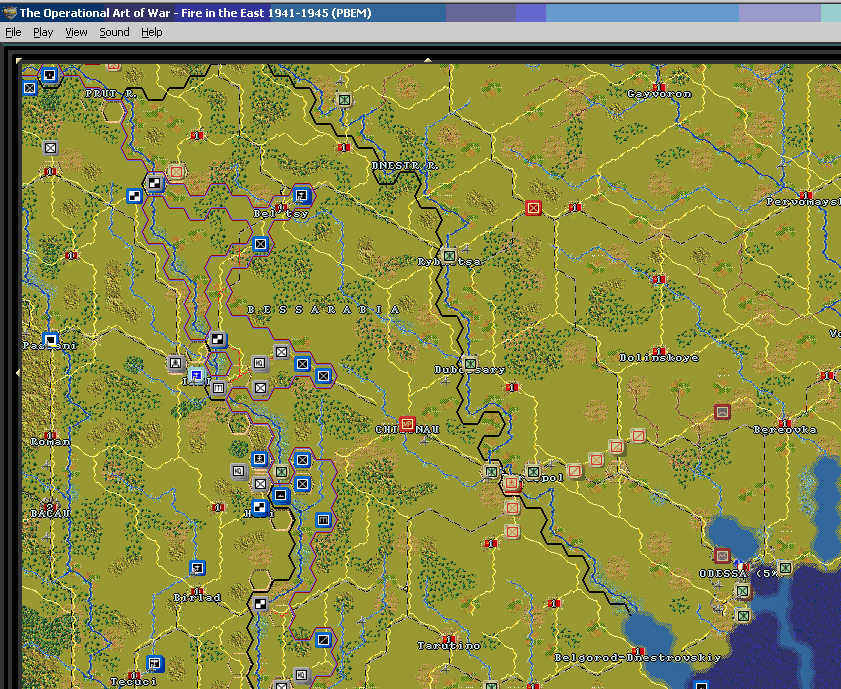Select the red-backed unit counter on Tiraspol
The image size is (841, 689).
[512, 484]
